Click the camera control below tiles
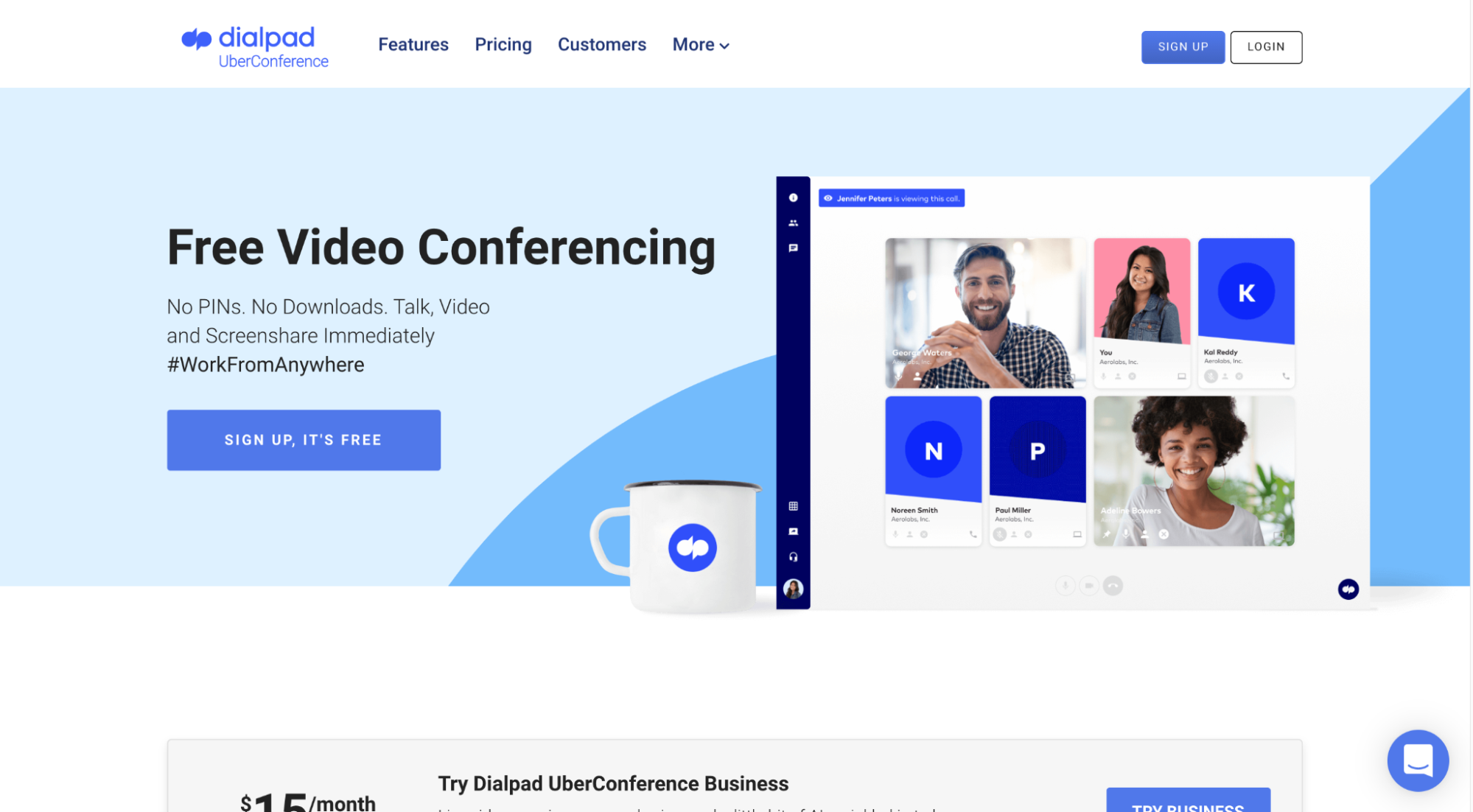Screen dimensions: 1473x812 click(x=1088, y=586)
